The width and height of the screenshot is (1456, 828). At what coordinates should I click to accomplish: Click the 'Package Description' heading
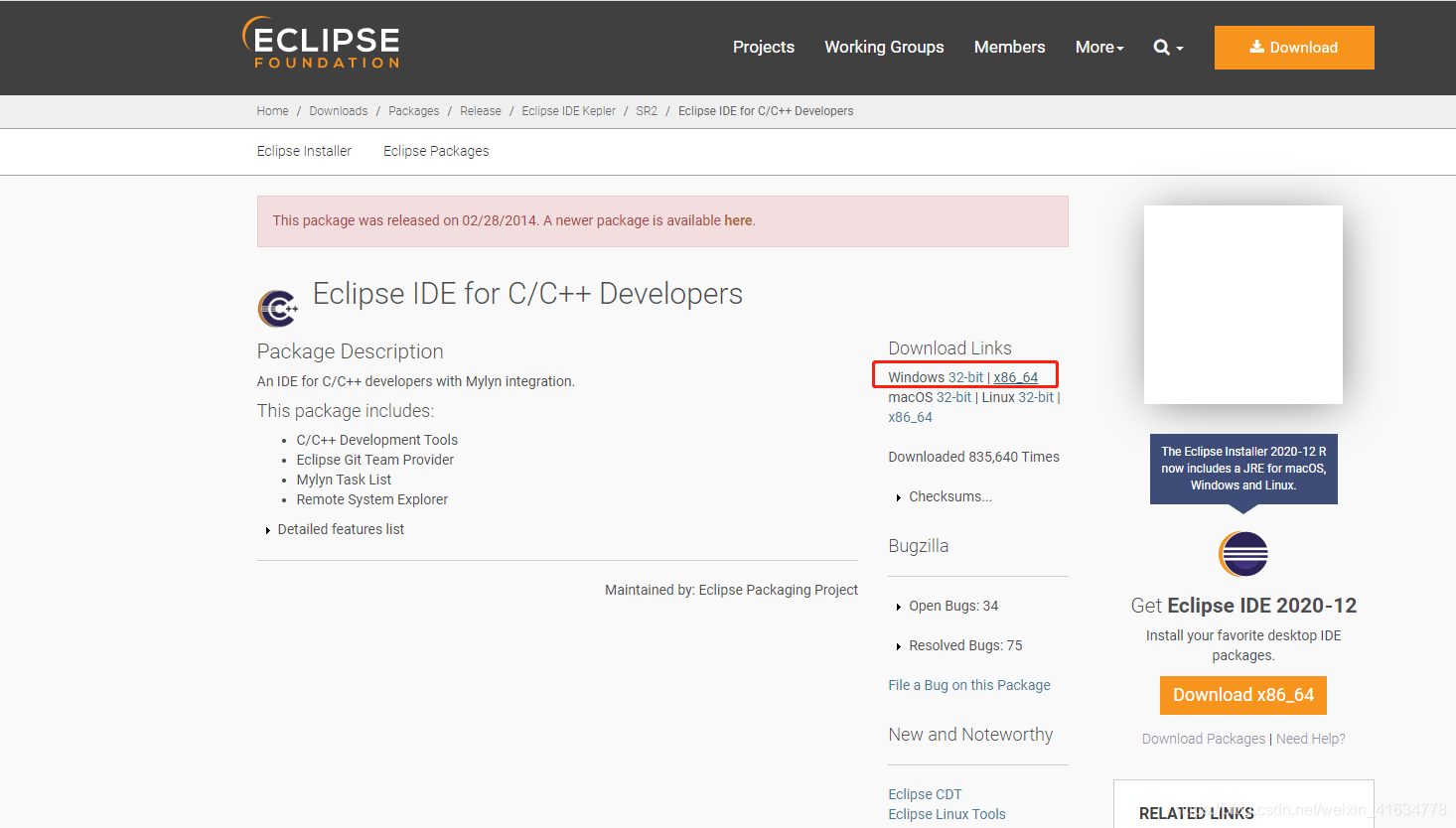click(350, 351)
